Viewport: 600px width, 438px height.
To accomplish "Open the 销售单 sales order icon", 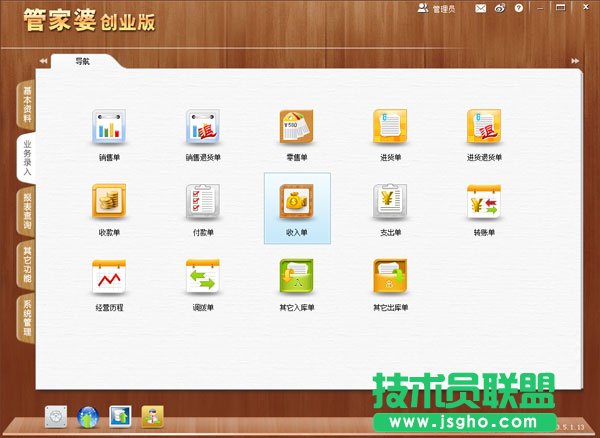I will coord(109,127).
